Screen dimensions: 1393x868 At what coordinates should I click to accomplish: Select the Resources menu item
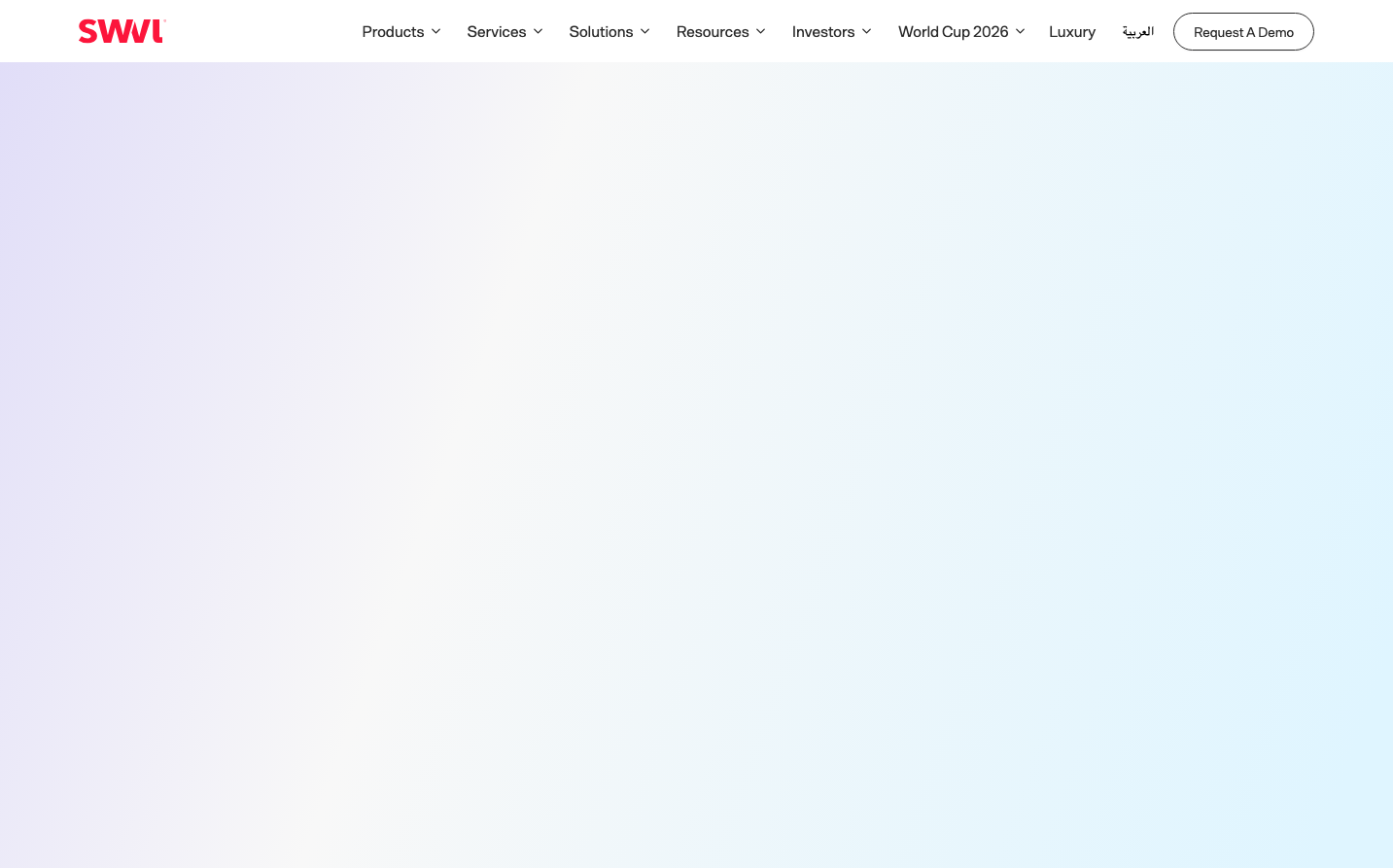click(x=713, y=31)
